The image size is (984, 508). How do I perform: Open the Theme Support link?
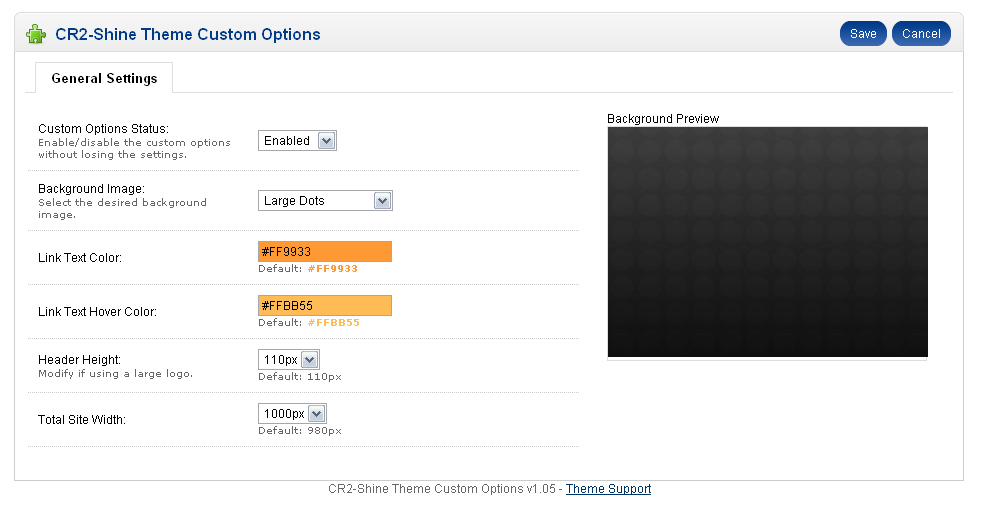pyautogui.click(x=608, y=489)
